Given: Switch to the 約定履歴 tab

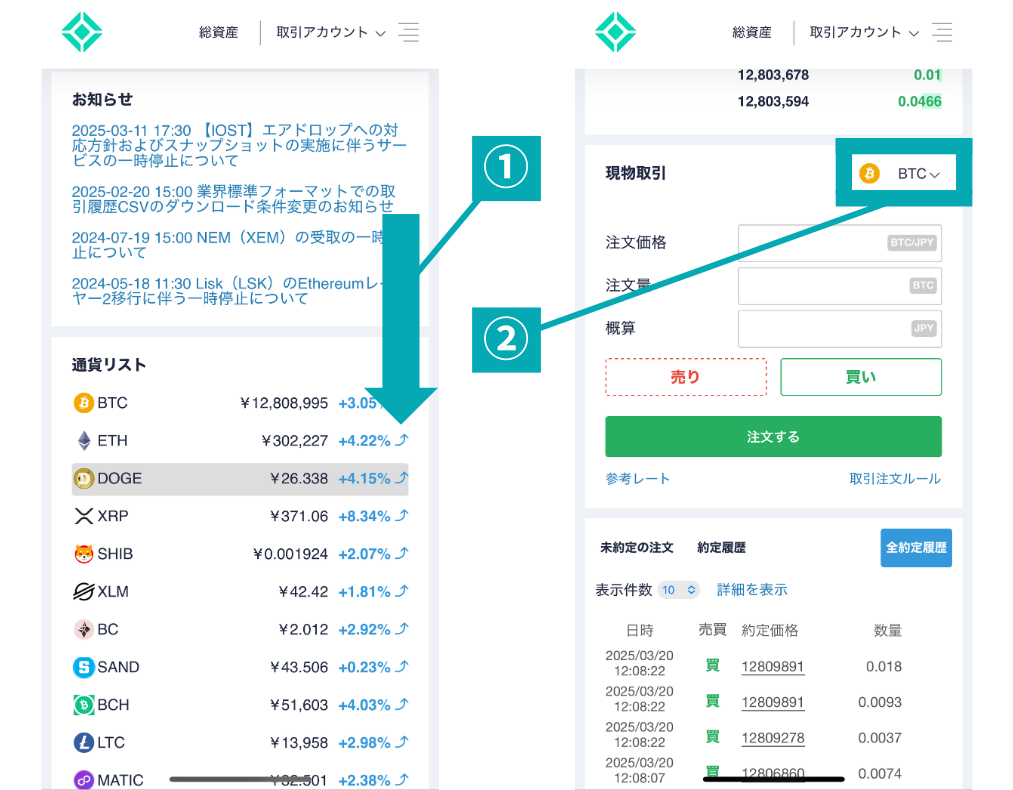Looking at the screenshot, I should click(x=721, y=548).
